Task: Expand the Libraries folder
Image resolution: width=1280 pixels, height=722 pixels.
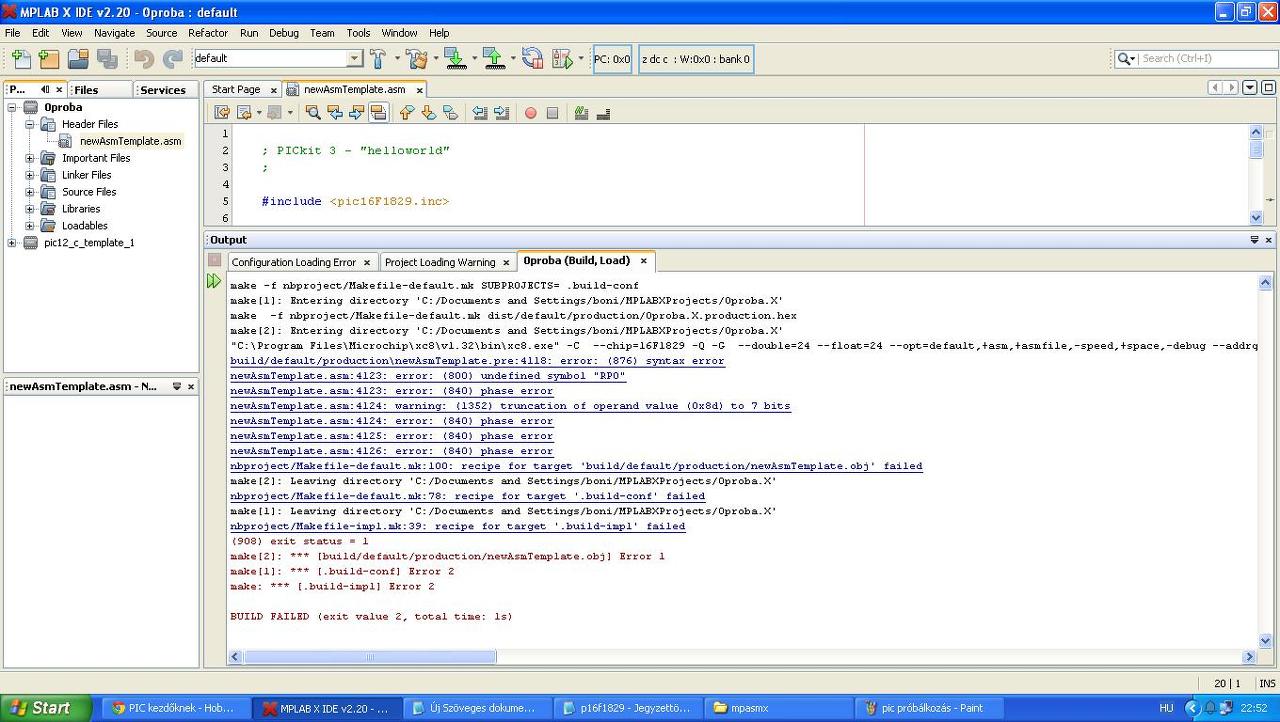Action: tap(30, 209)
